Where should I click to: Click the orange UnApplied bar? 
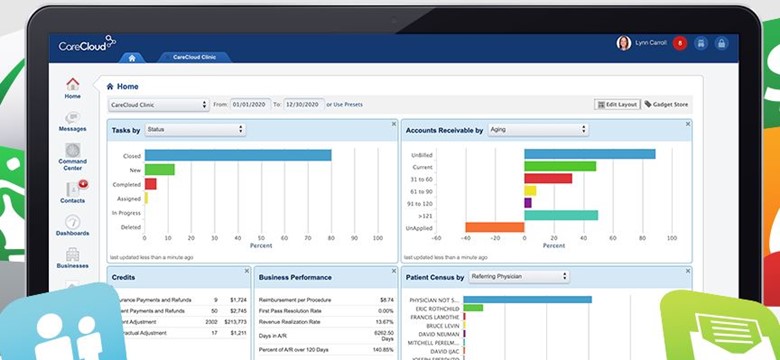pyautogui.click(x=495, y=227)
